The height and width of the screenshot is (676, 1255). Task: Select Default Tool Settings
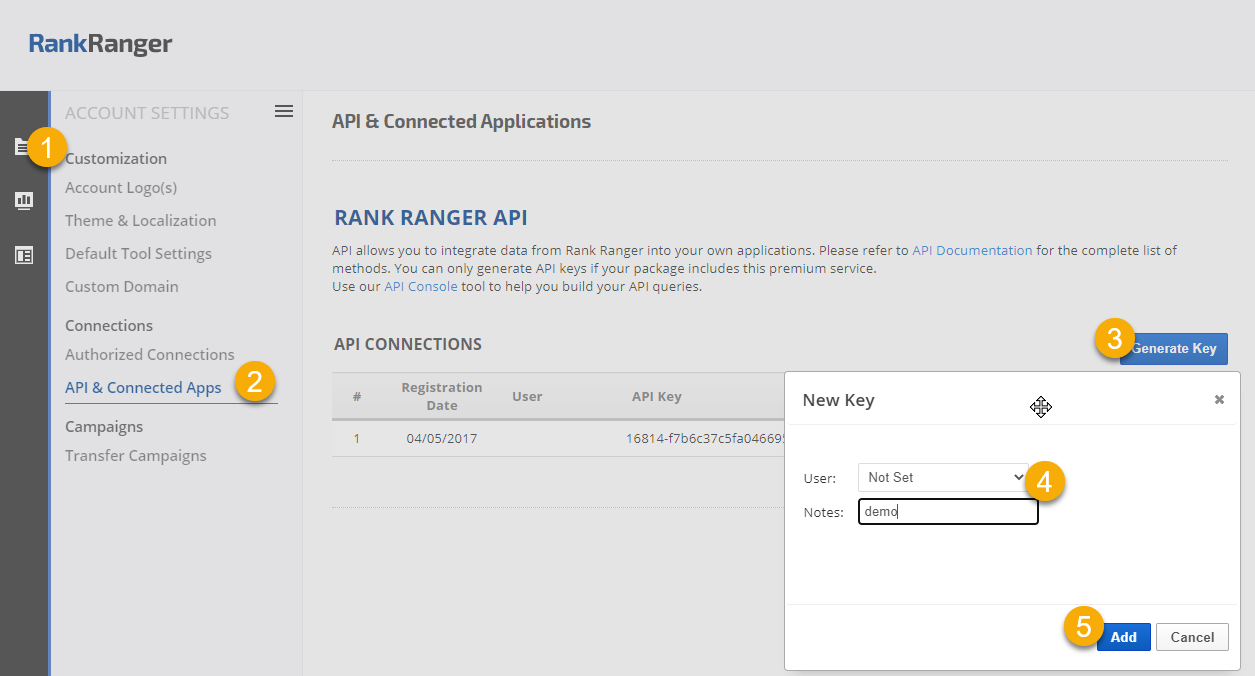[138, 254]
